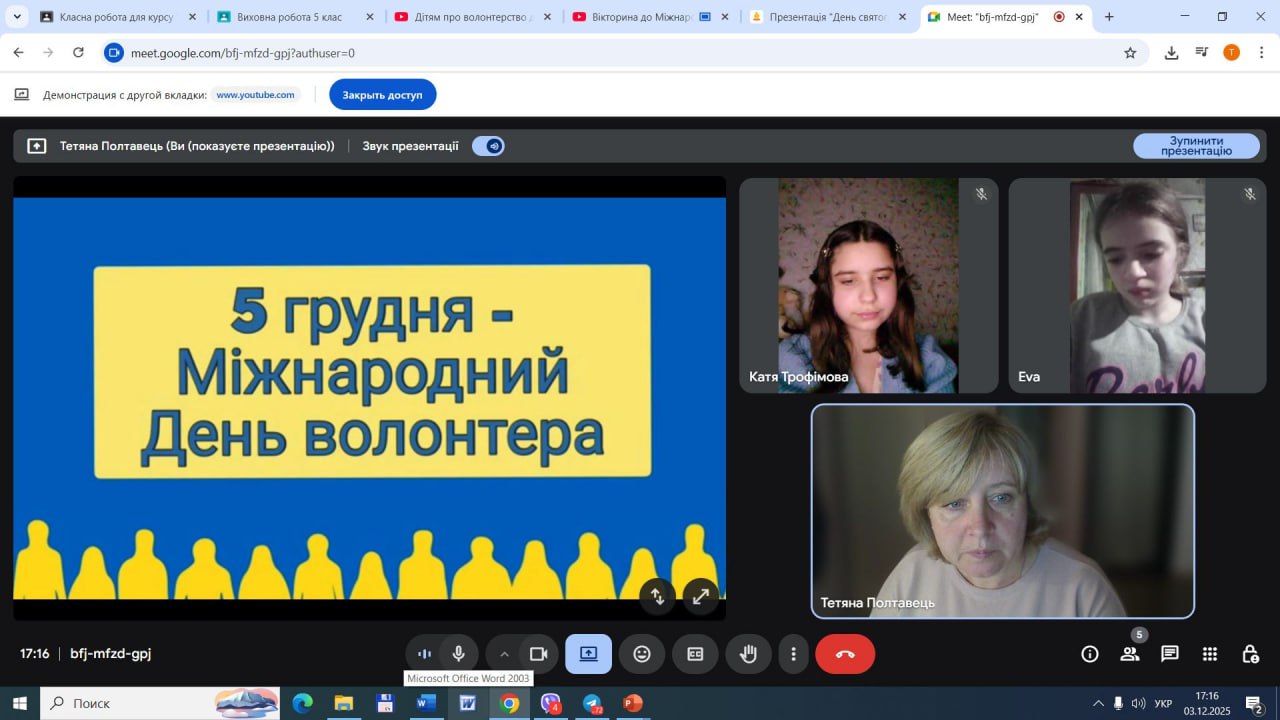The height and width of the screenshot is (720, 1280).
Task: Raise your hand in the meeting
Action: click(748, 654)
